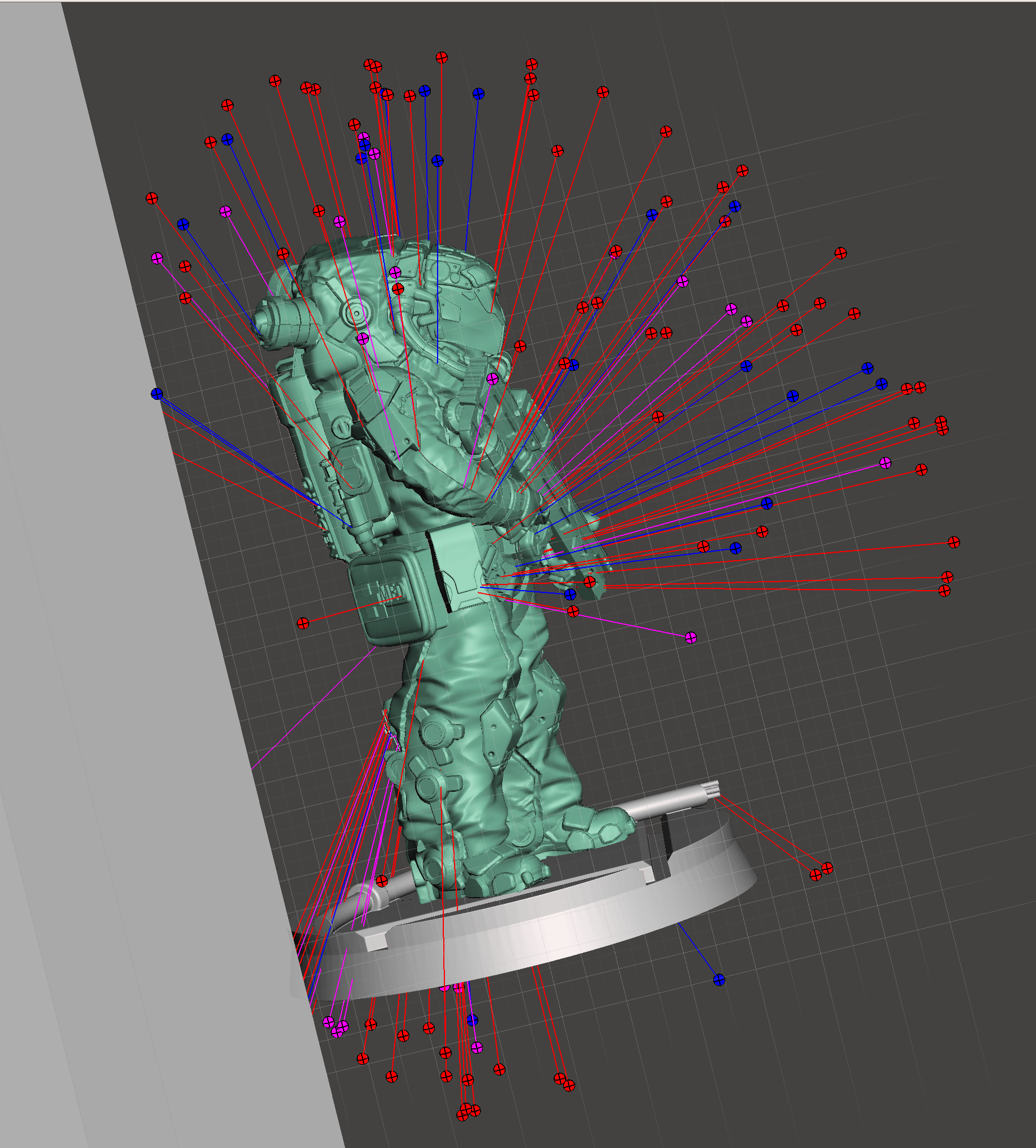The width and height of the screenshot is (1036, 1148).
Task: Select the leftmost magenta support handle near the helmet
Action: (157, 258)
